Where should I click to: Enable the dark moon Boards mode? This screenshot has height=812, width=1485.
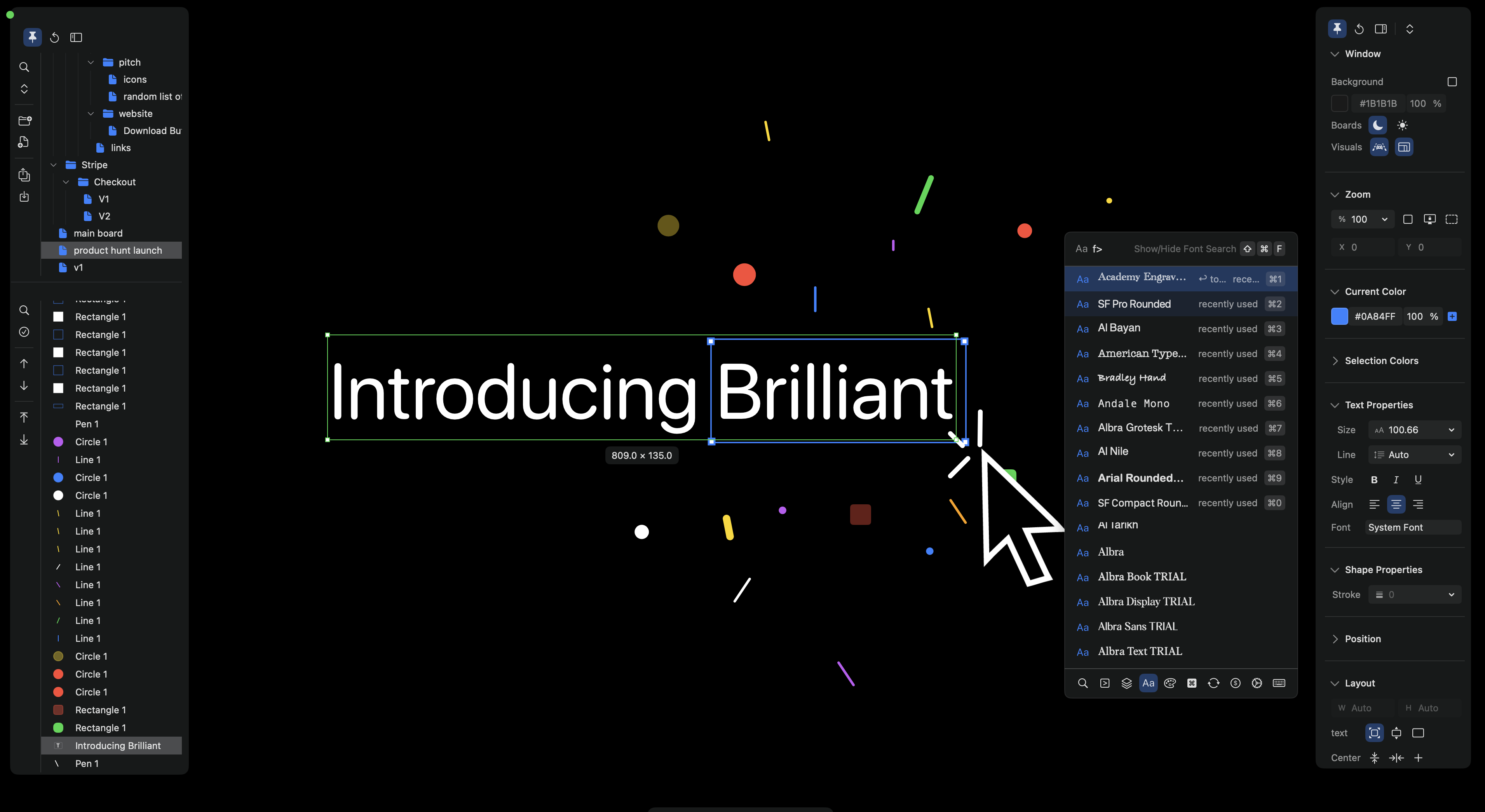1378,125
